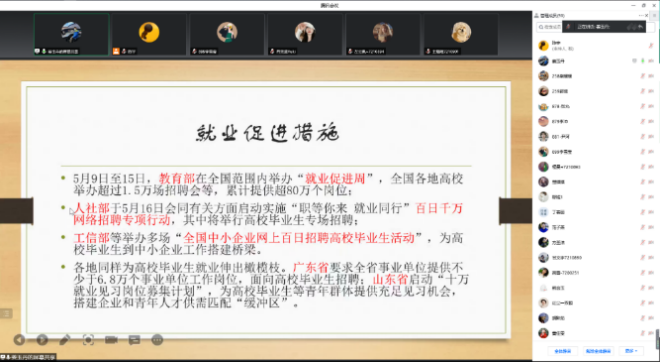Select dog avatar participant video tile
This screenshot has height=362, width=660.
point(461,35)
